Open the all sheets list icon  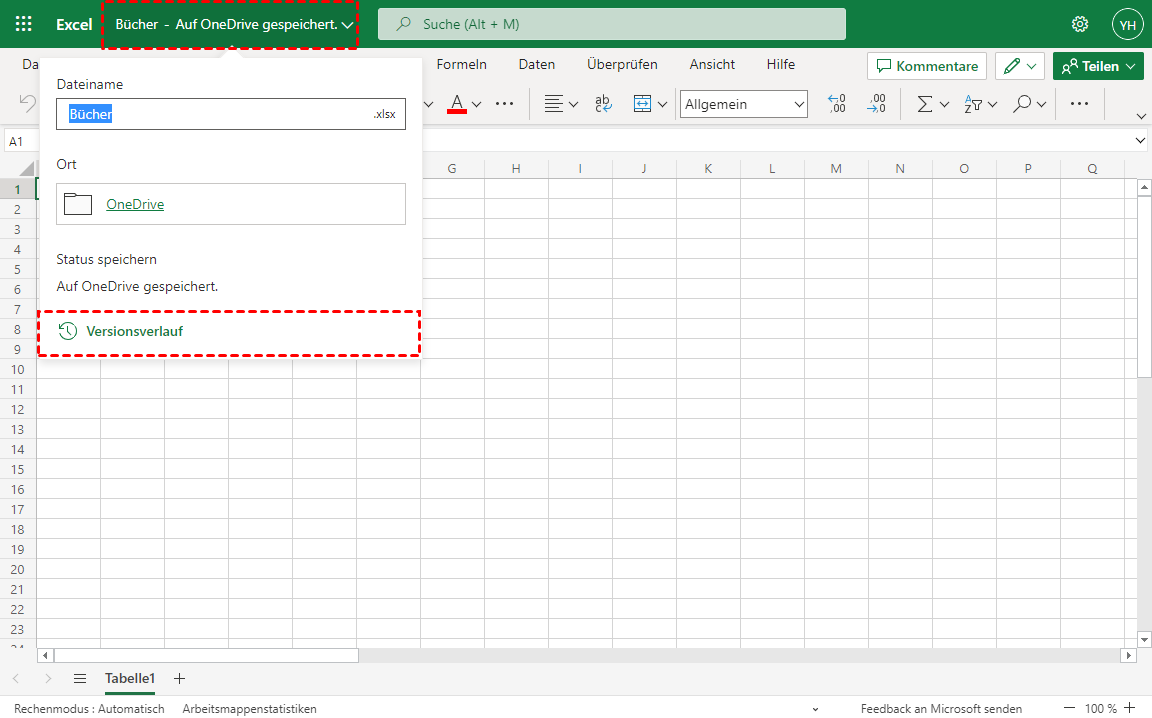(x=80, y=678)
